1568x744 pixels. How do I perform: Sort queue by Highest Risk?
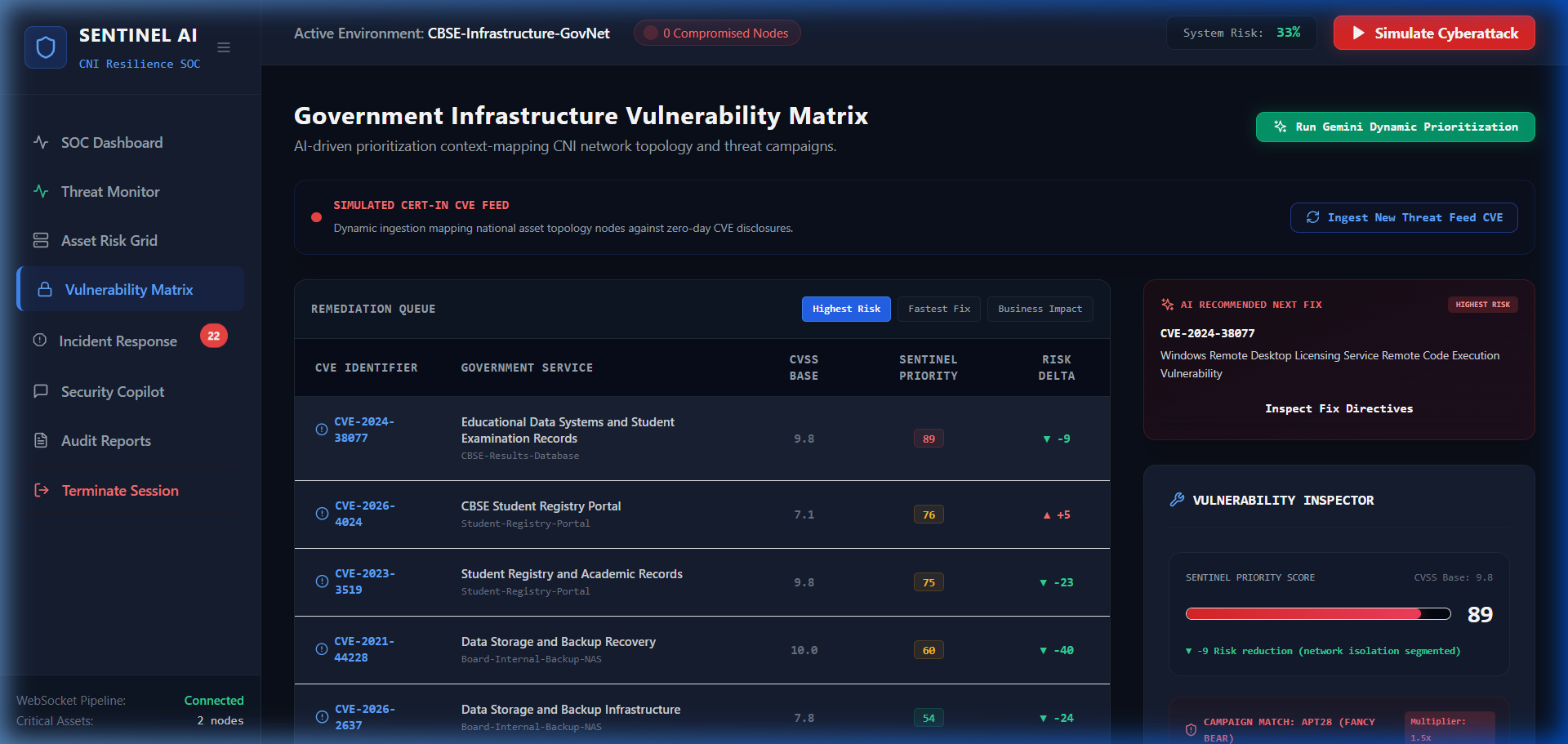846,309
